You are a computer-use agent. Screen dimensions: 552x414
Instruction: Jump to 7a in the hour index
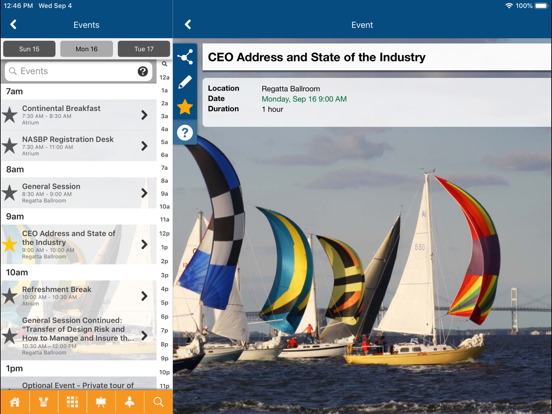[x=164, y=168]
